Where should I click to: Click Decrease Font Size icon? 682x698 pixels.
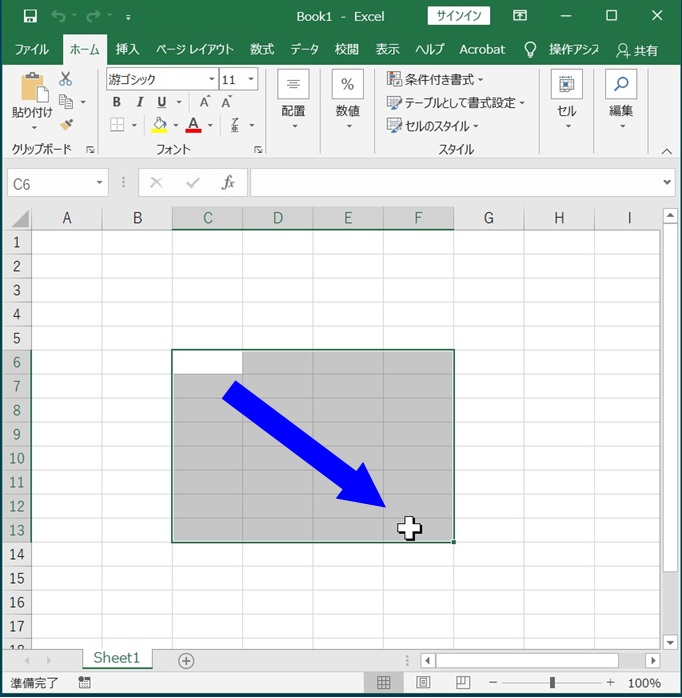point(227,102)
